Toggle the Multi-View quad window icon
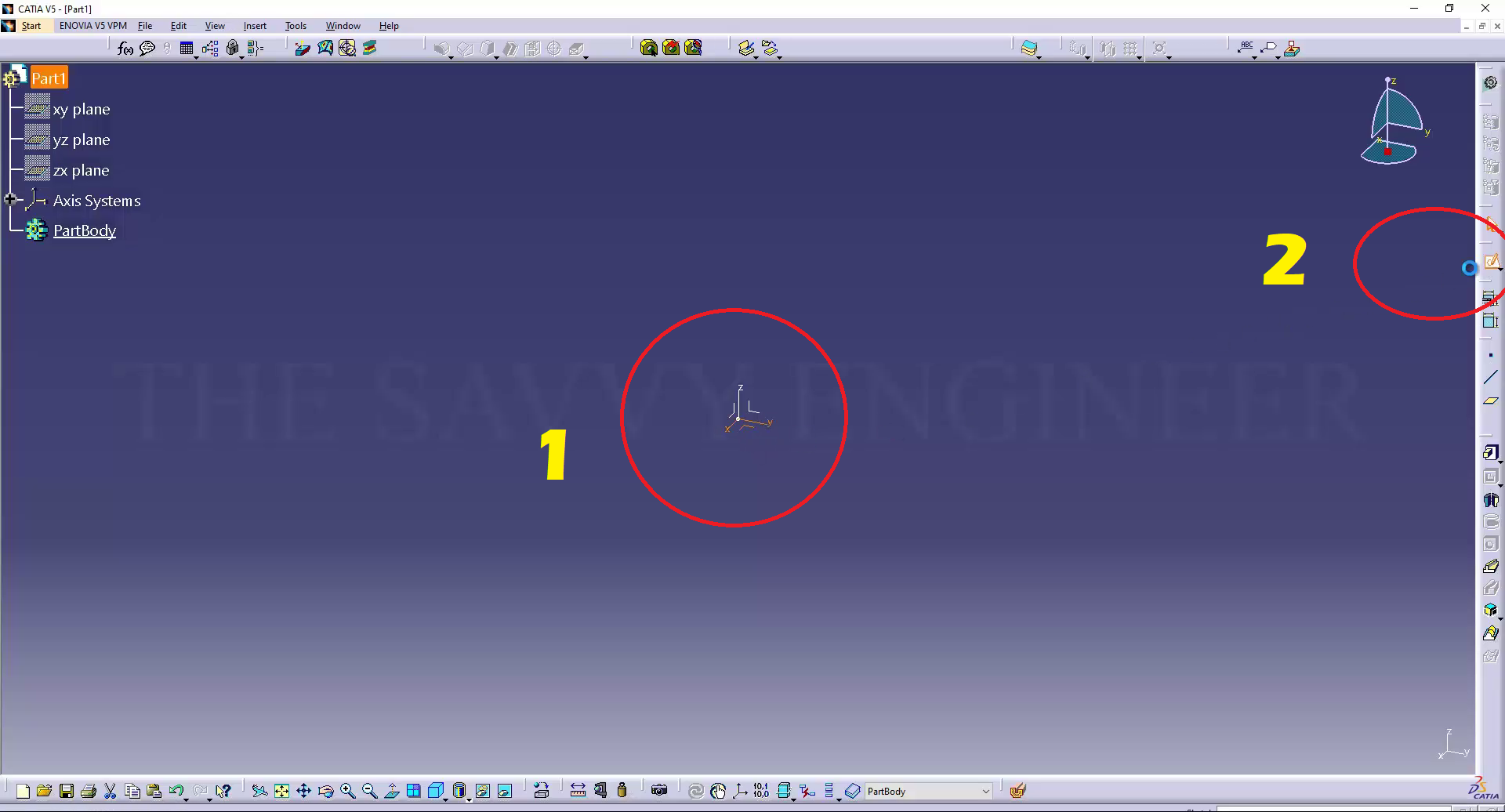The height and width of the screenshot is (812, 1505). point(413,791)
